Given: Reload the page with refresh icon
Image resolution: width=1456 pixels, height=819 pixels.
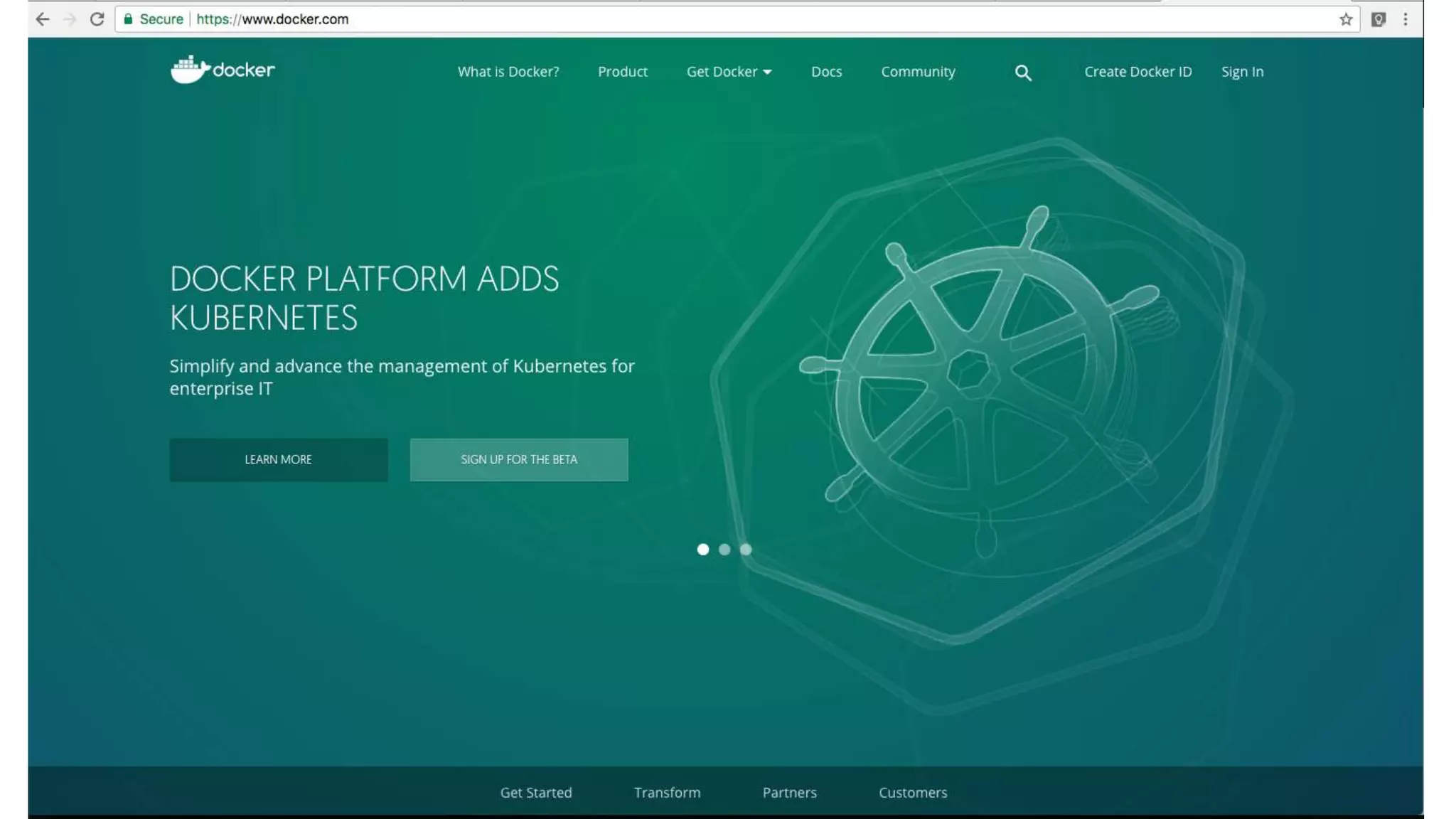Looking at the screenshot, I should tap(97, 19).
